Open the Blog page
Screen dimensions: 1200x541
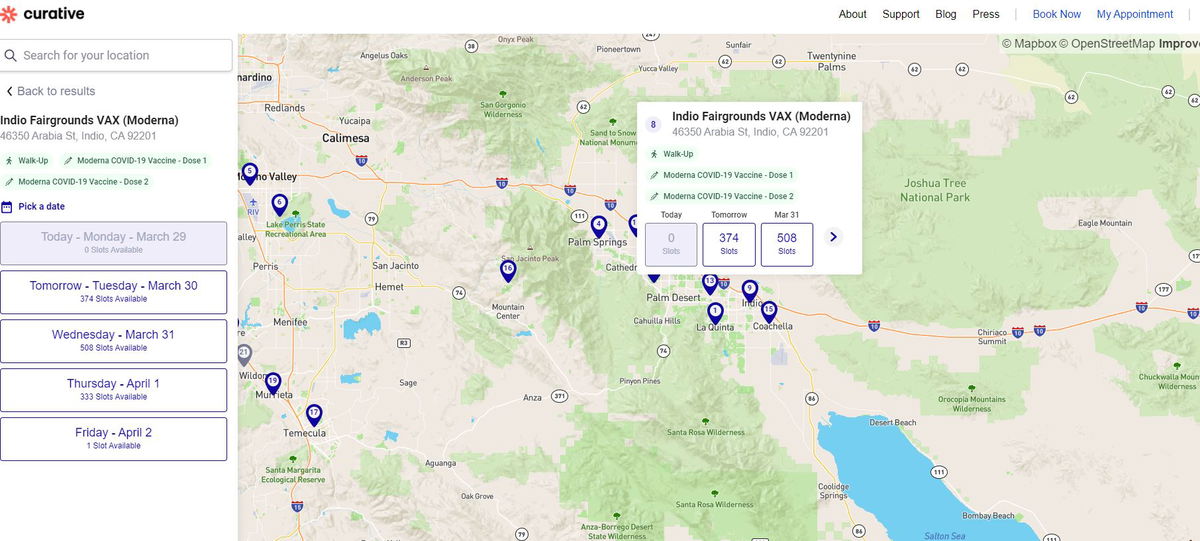tap(946, 14)
